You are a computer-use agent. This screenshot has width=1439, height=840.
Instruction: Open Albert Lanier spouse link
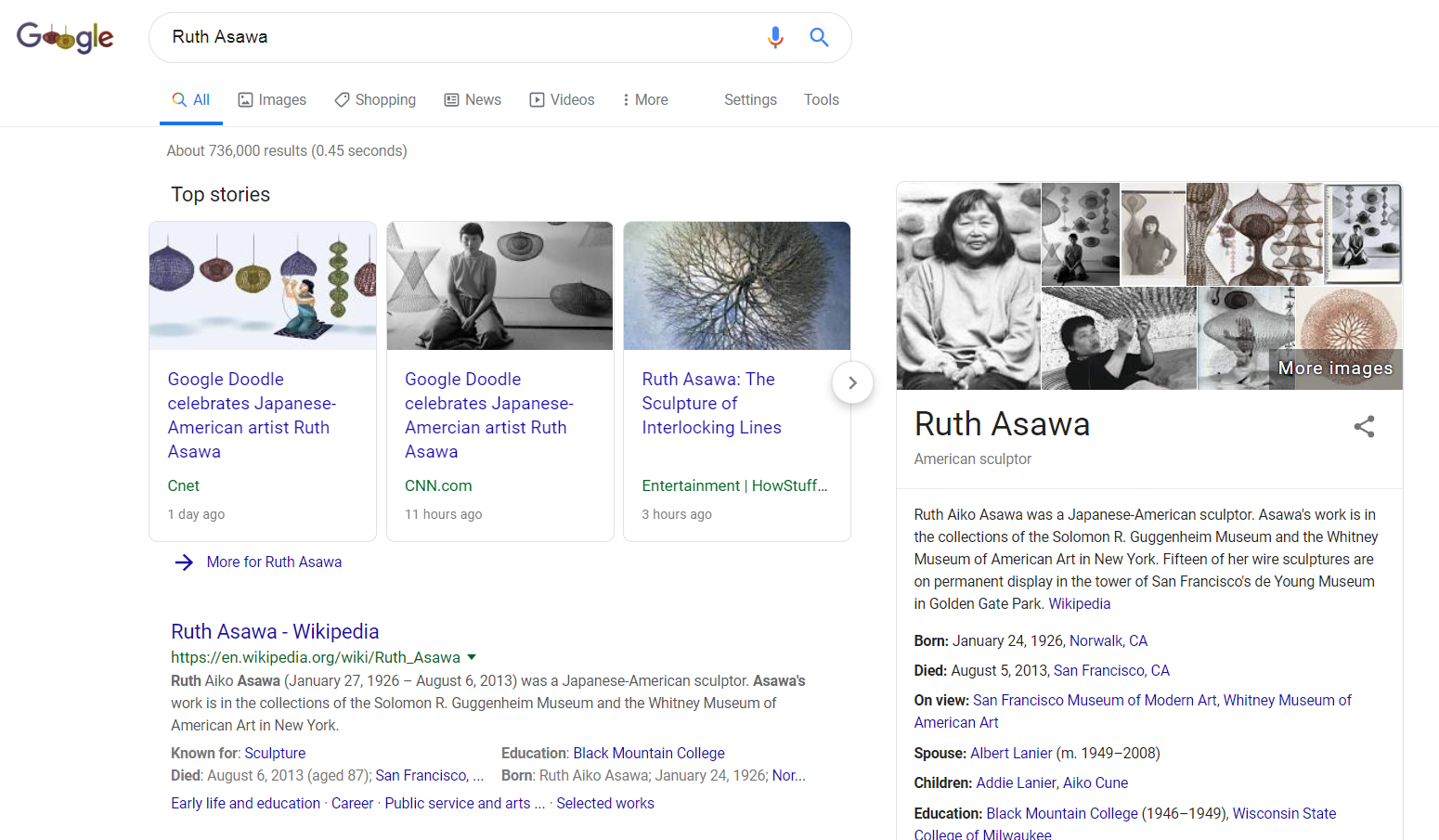tap(1011, 753)
